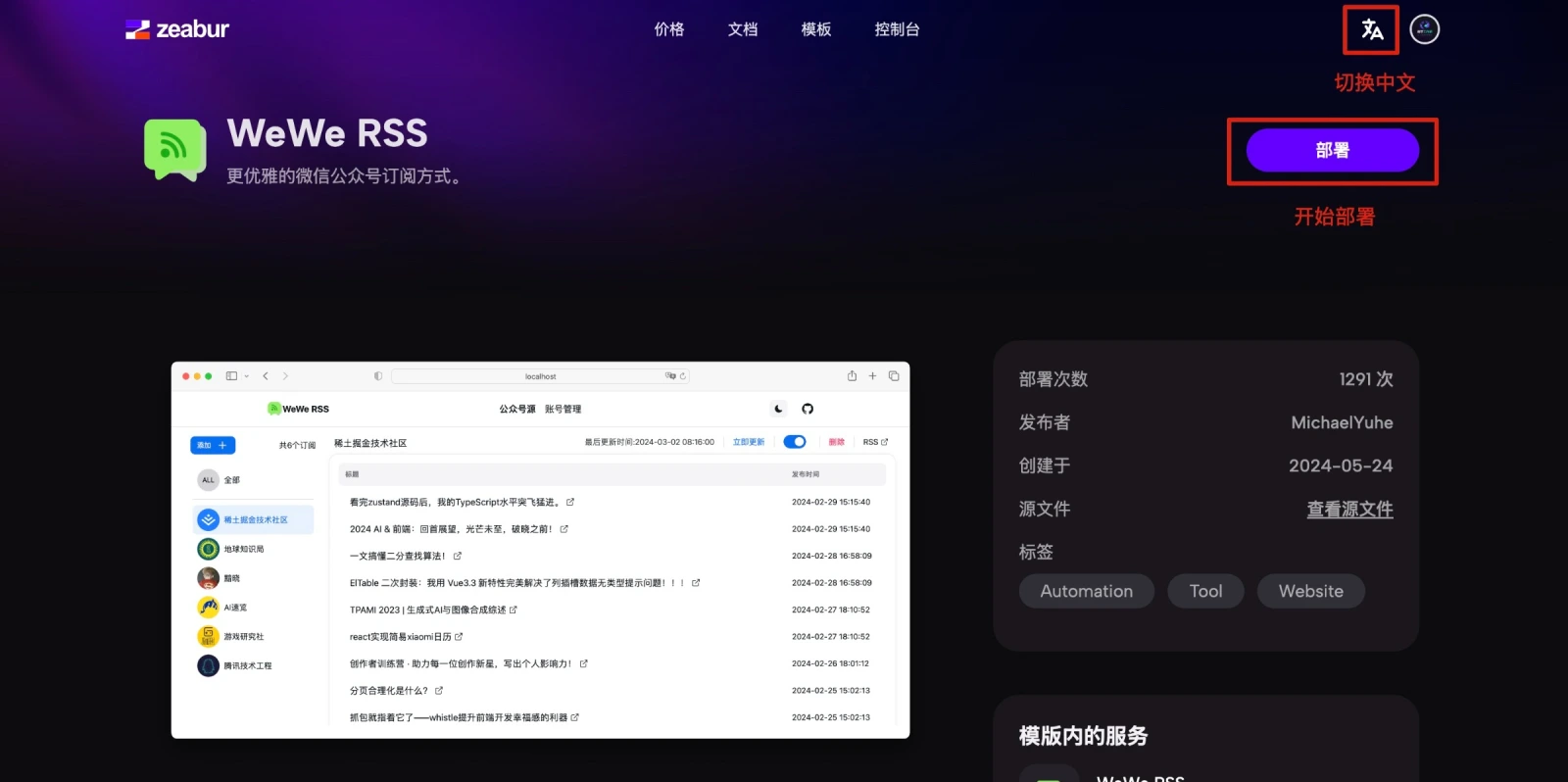This screenshot has height=782, width=1568.
Task: Click the localhost address bar in the preview
Action: tap(540, 376)
